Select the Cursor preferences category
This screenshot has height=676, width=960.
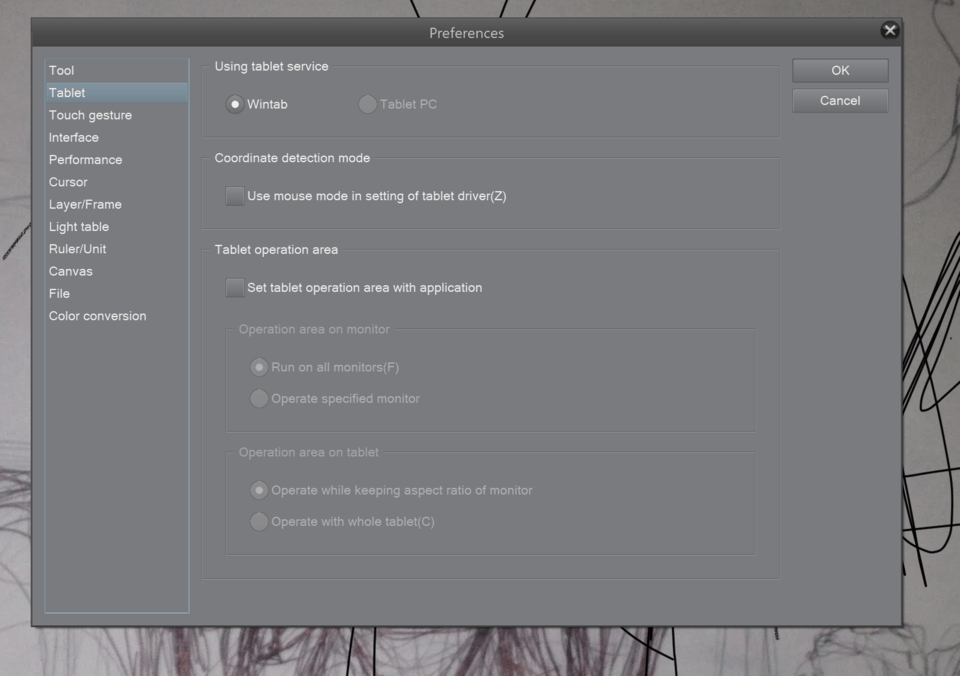[116, 182]
